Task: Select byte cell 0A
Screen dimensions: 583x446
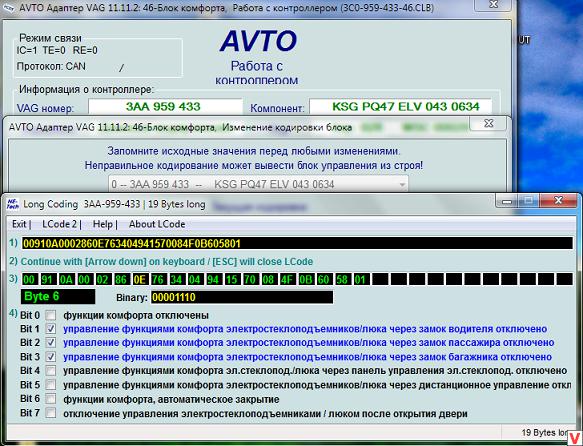Action: click(x=66, y=279)
